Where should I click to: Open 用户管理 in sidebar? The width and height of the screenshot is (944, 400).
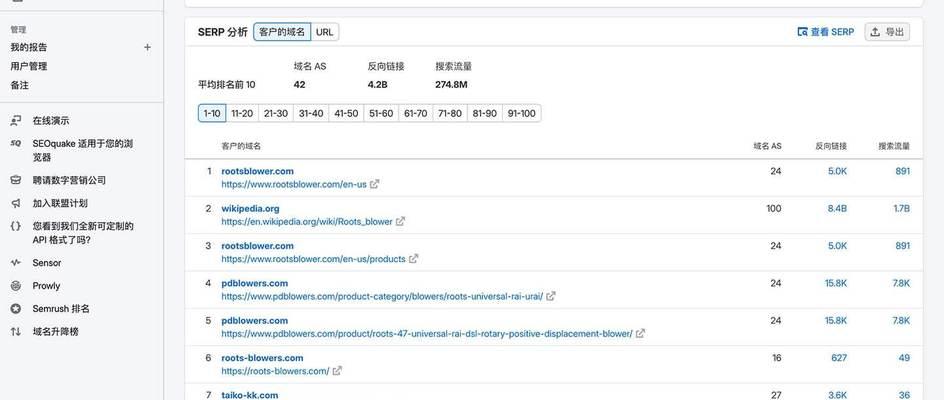coord(29,66)
